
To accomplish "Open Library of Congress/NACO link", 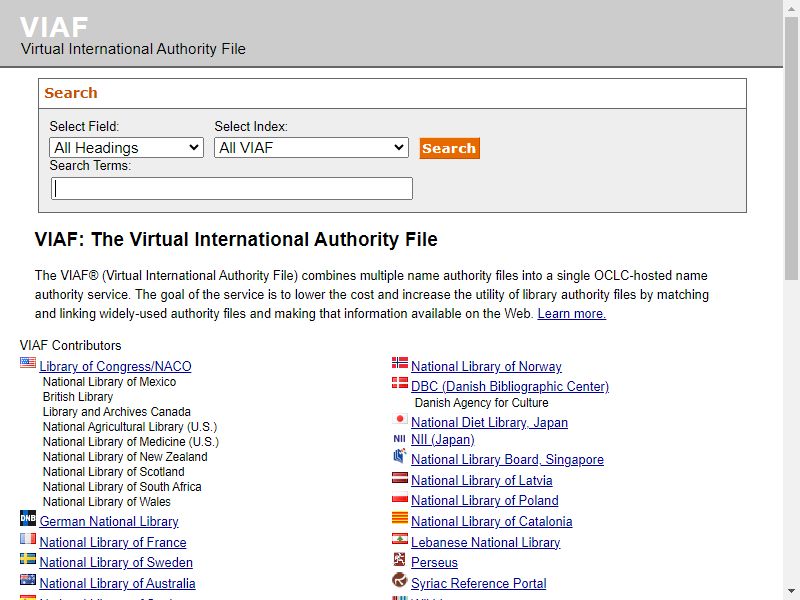I will coord(115,366).
